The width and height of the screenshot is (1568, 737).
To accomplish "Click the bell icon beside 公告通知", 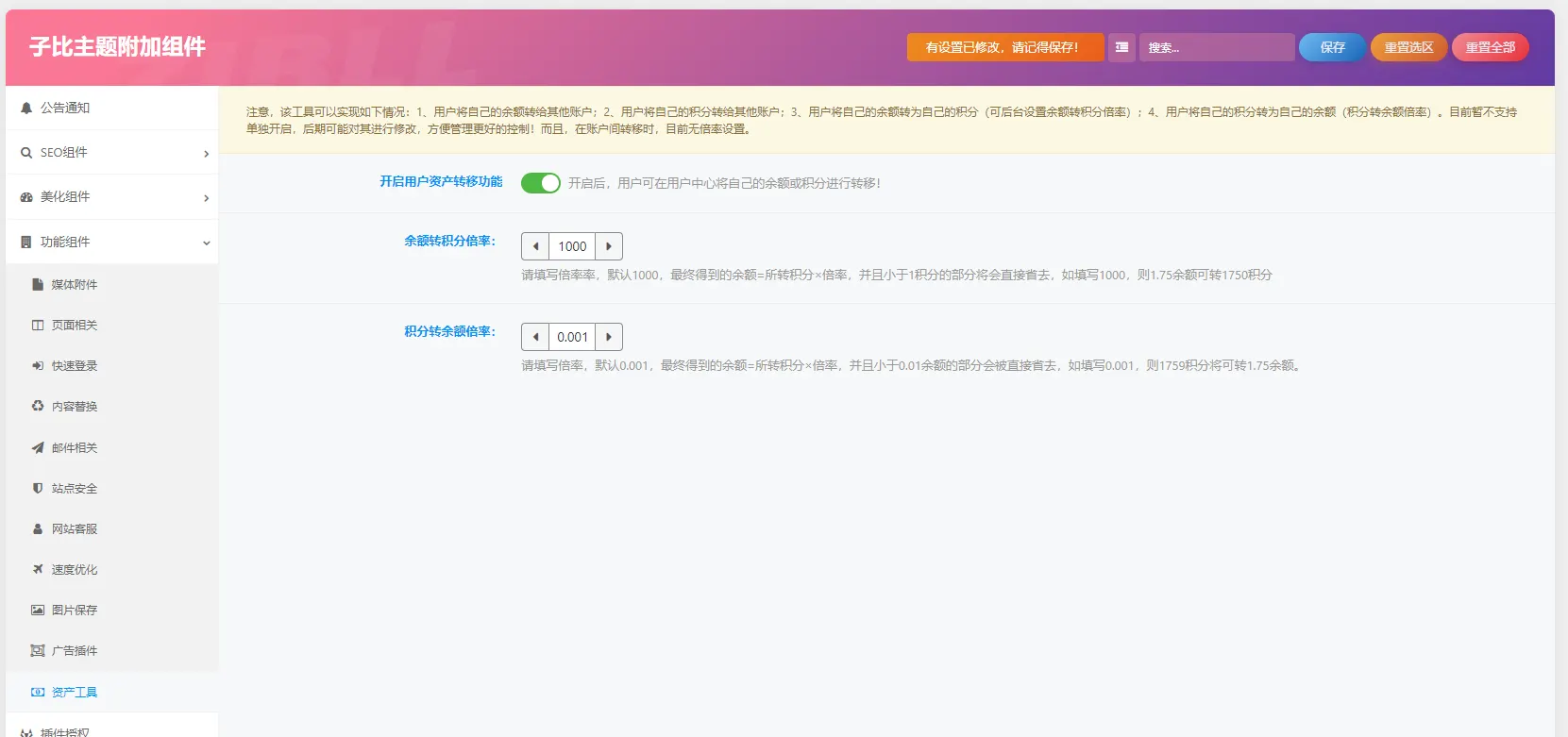I will click(x=26, y=109).
